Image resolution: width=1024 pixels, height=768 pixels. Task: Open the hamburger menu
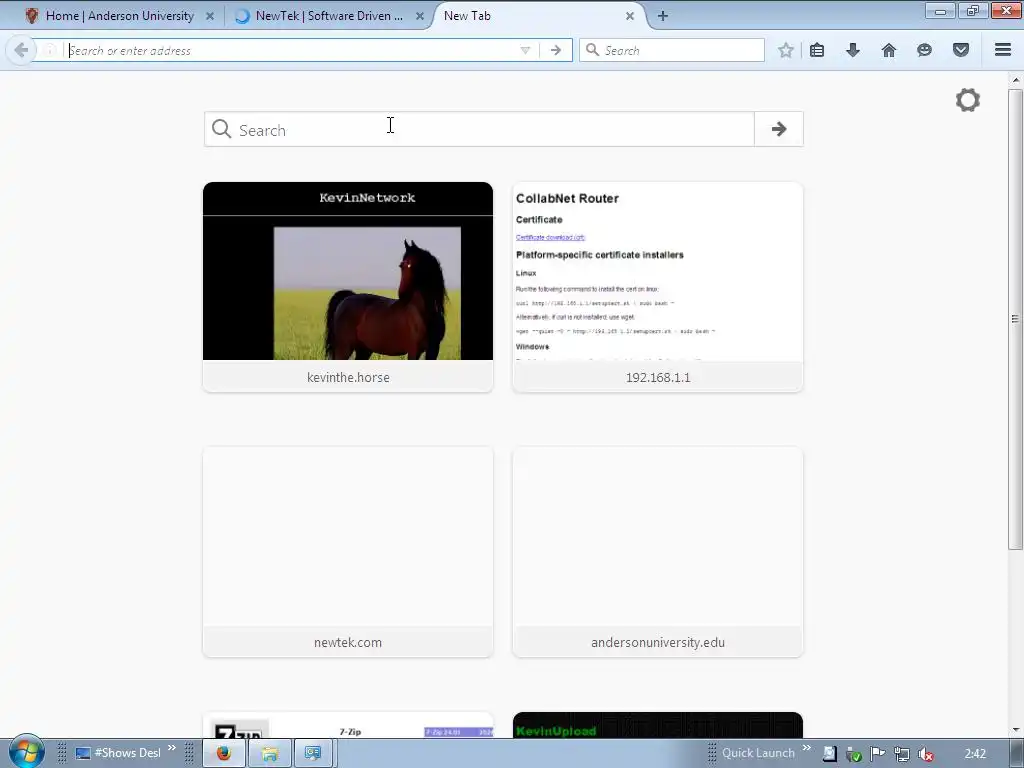coord(1003,50)
